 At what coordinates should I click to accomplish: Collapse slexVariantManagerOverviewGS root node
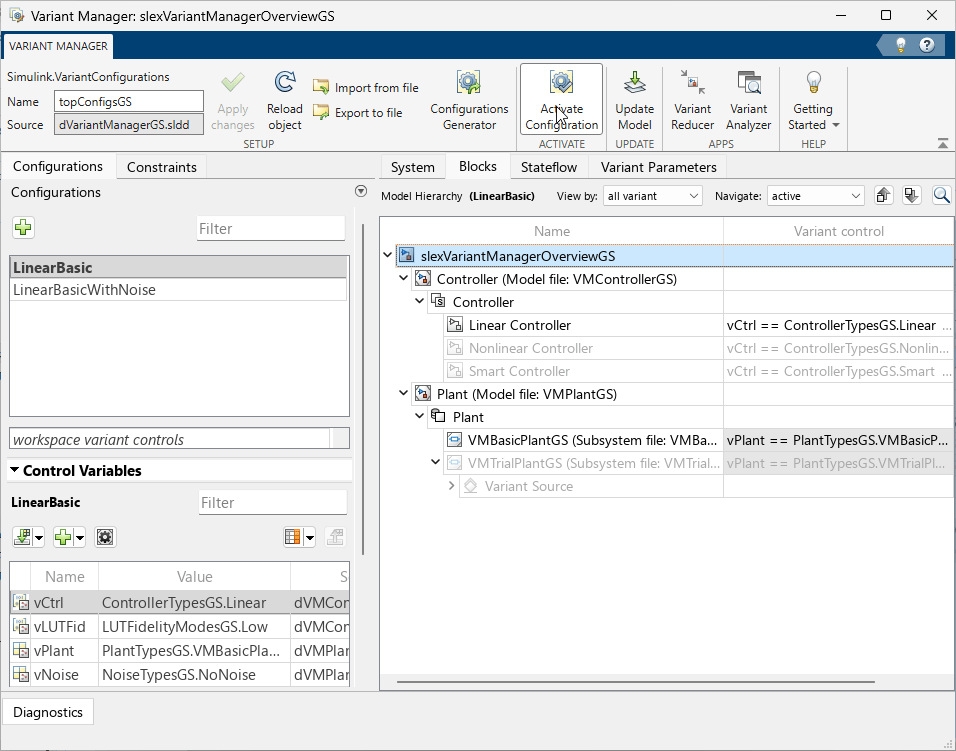[x=388, y=255]
